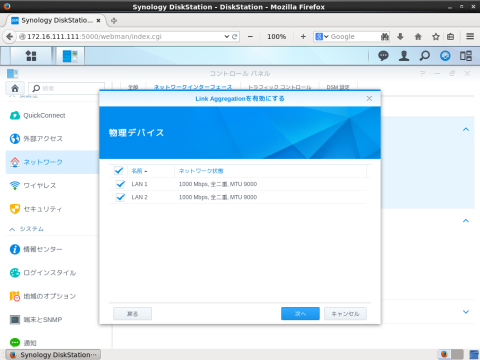The image size is (480, 360).
Task: Toggle the select-all header checkbox
Action: click(119, 171)
